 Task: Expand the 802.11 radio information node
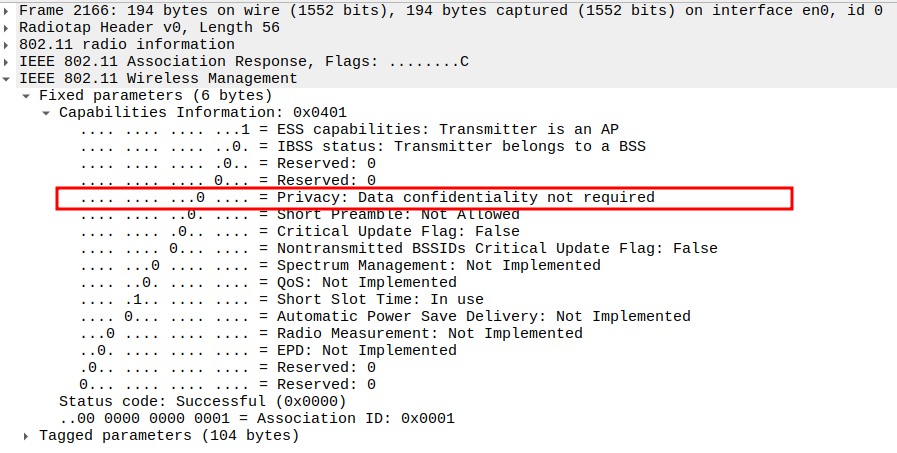[9, 45]
